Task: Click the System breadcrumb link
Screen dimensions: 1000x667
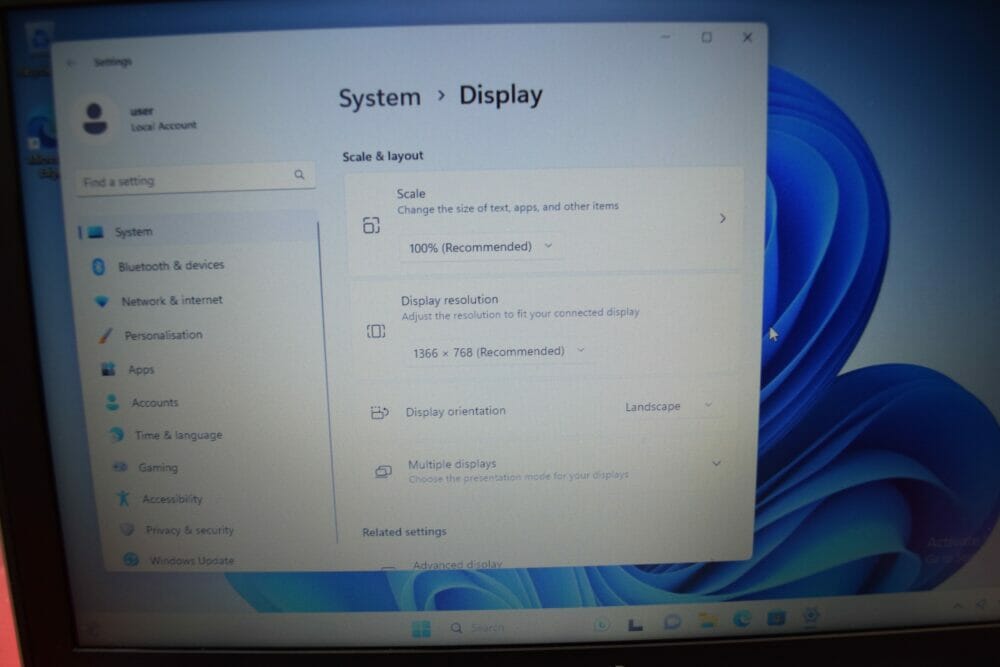Action: point(379,98)
